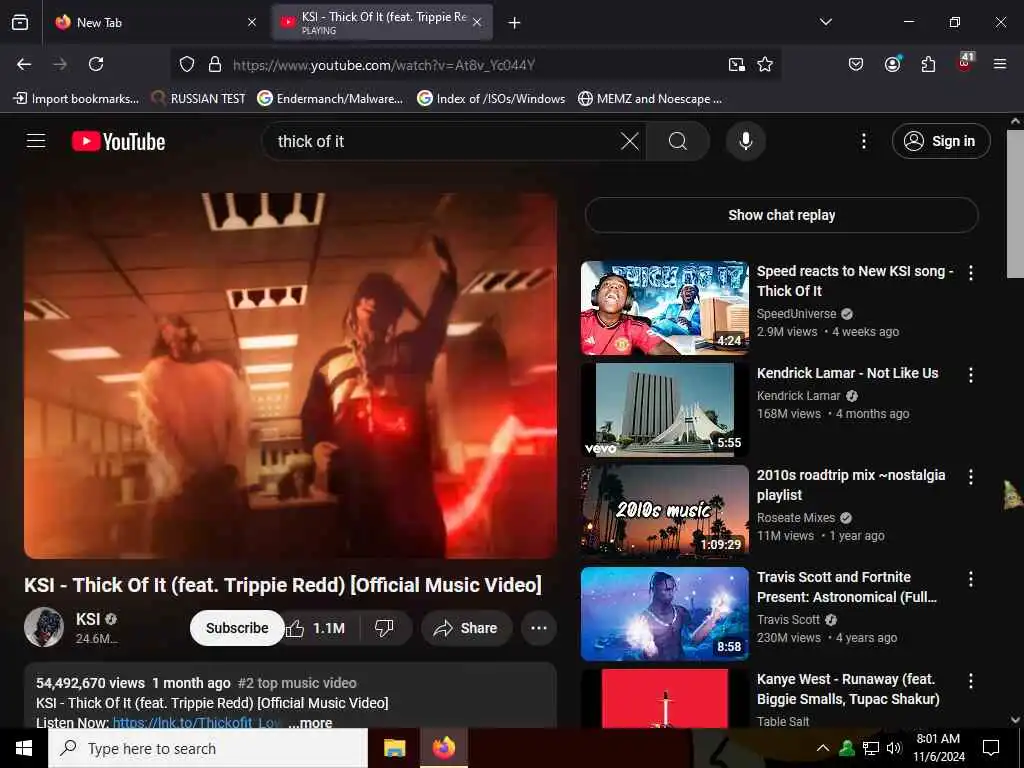Dislike the video
This screenshot has height=768, width=1024.
[x=385, y=628]
